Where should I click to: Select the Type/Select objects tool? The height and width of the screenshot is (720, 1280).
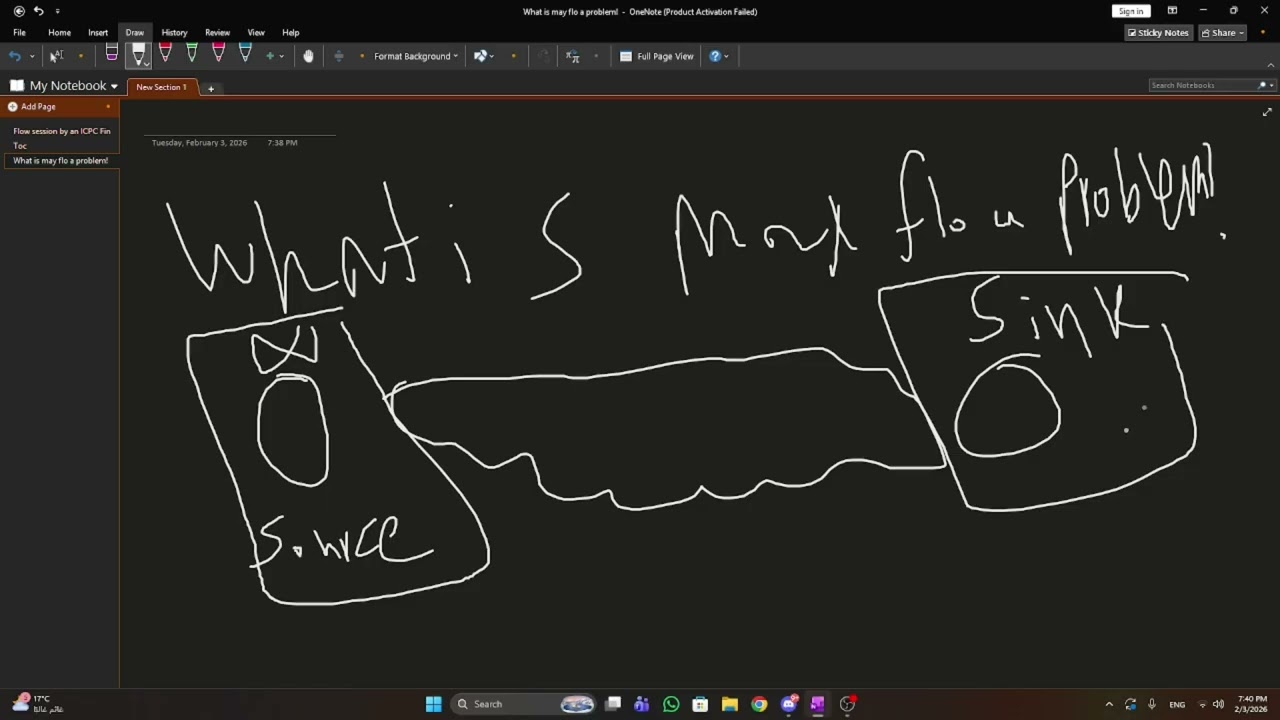(56, 56)
